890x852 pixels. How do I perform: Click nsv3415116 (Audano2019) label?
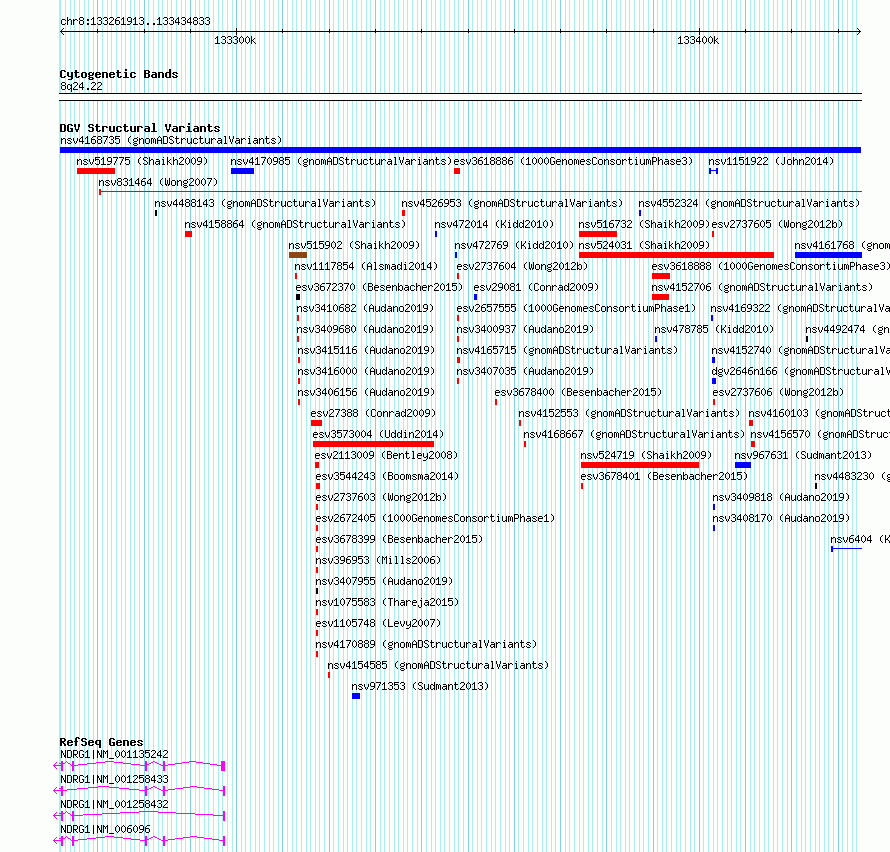point(366,350)
